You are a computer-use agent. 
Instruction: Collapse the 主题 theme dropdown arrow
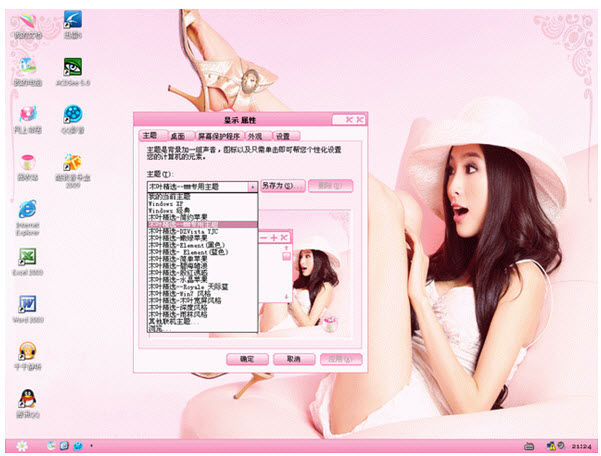pyautogui.click(x=253, y=186)
